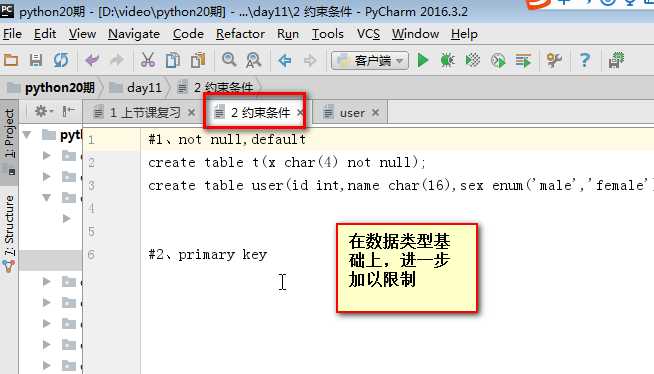Click line number 3 in the gutter
The image size is (654, 374).
click(91, 186)
